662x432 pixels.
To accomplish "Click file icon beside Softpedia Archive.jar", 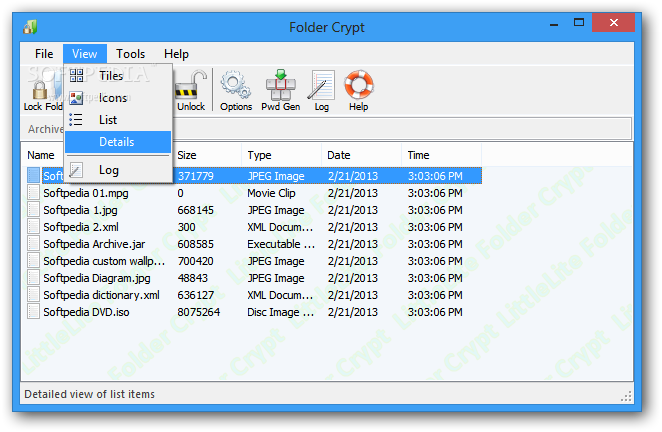I will pos(33,244).
